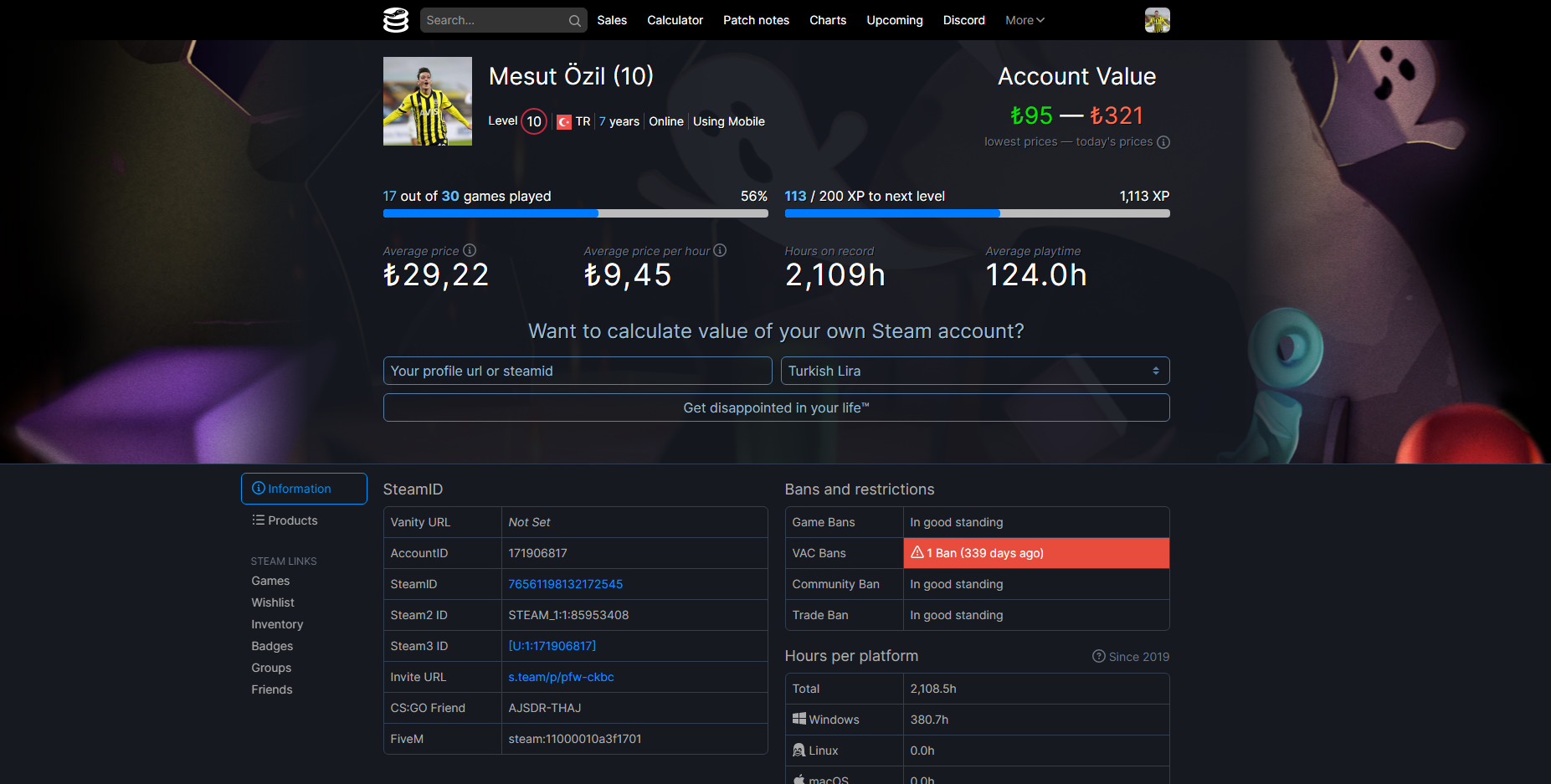Click the Turkey flag icon
The width and height of the screenshot is (1551, 784).
[564, 122]
